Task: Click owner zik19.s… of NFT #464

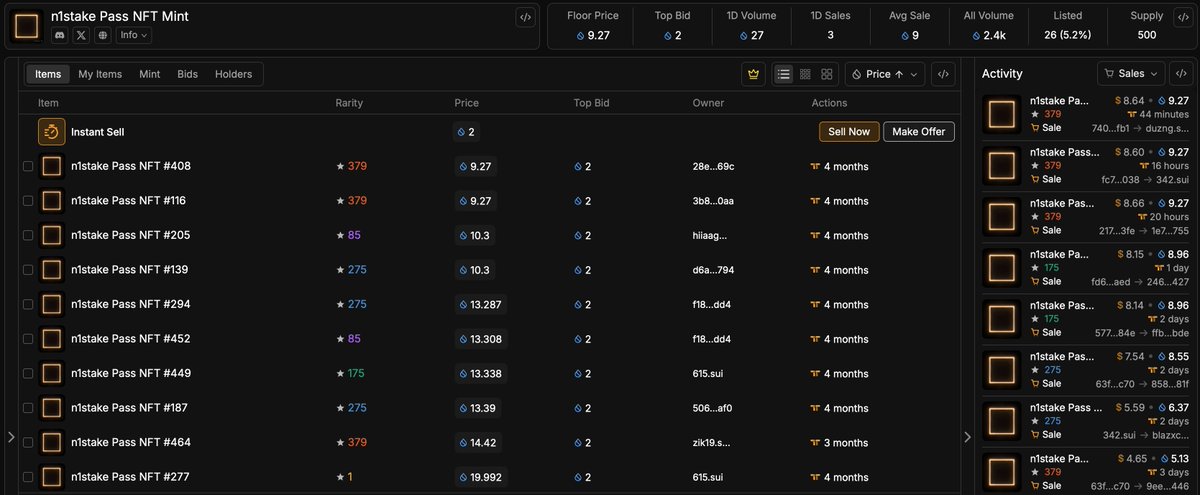Action: coord(710,442)
